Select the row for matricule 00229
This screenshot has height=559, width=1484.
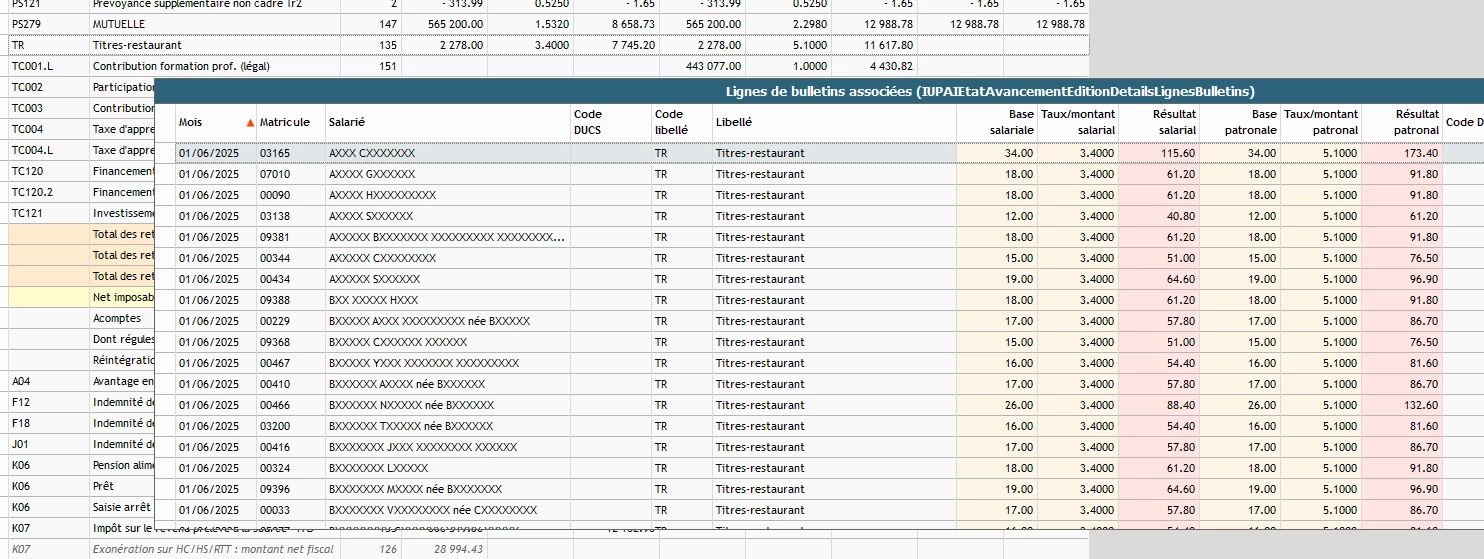coord(819,321)
